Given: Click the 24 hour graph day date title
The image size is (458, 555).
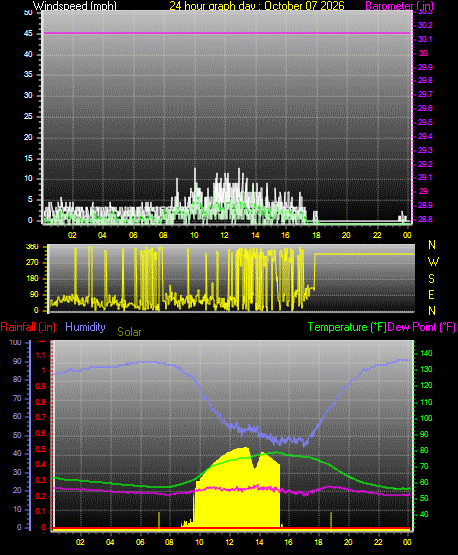Looking at the screenshot, I should coord(257,6).
